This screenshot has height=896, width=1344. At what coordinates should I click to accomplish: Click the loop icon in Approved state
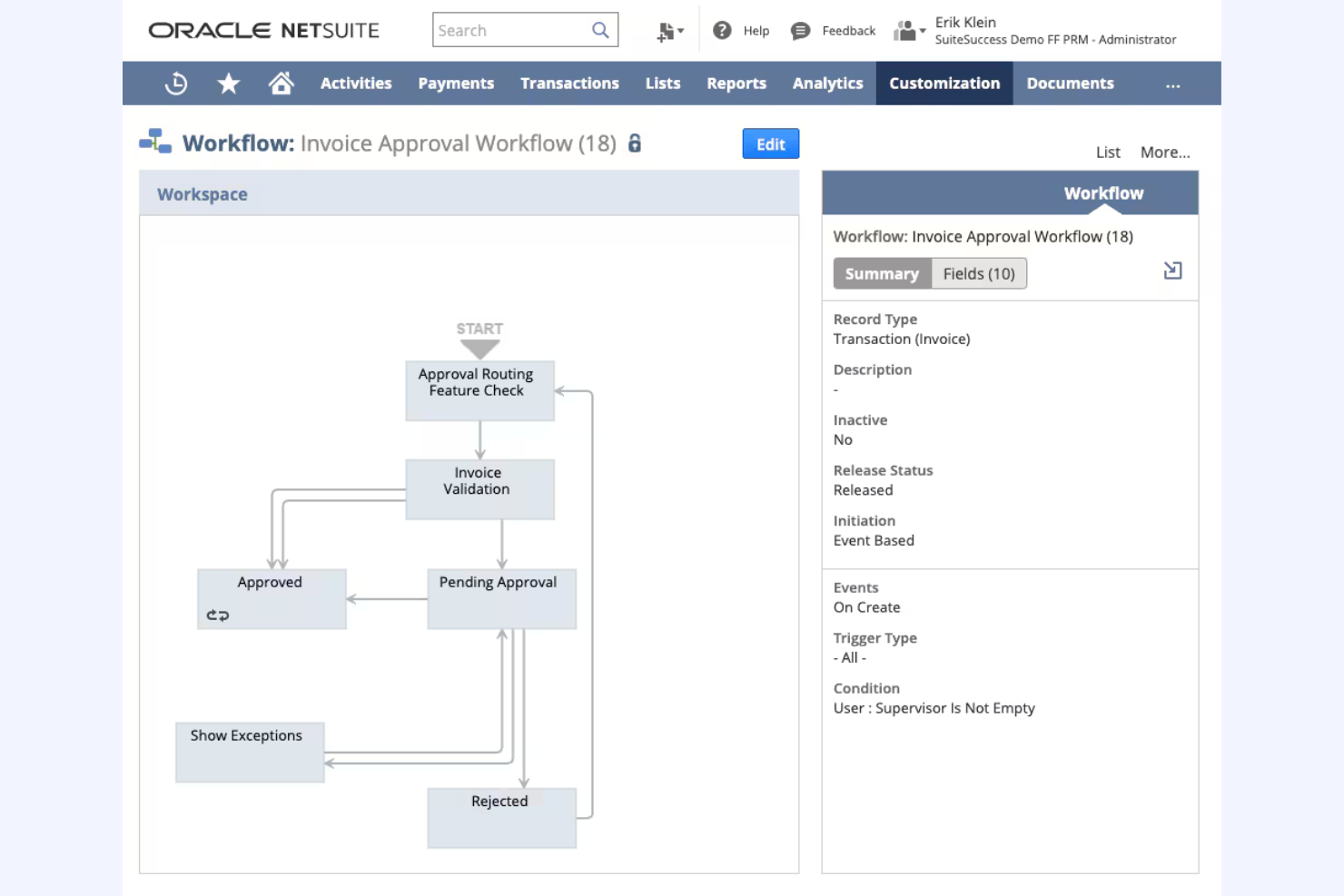218,615
